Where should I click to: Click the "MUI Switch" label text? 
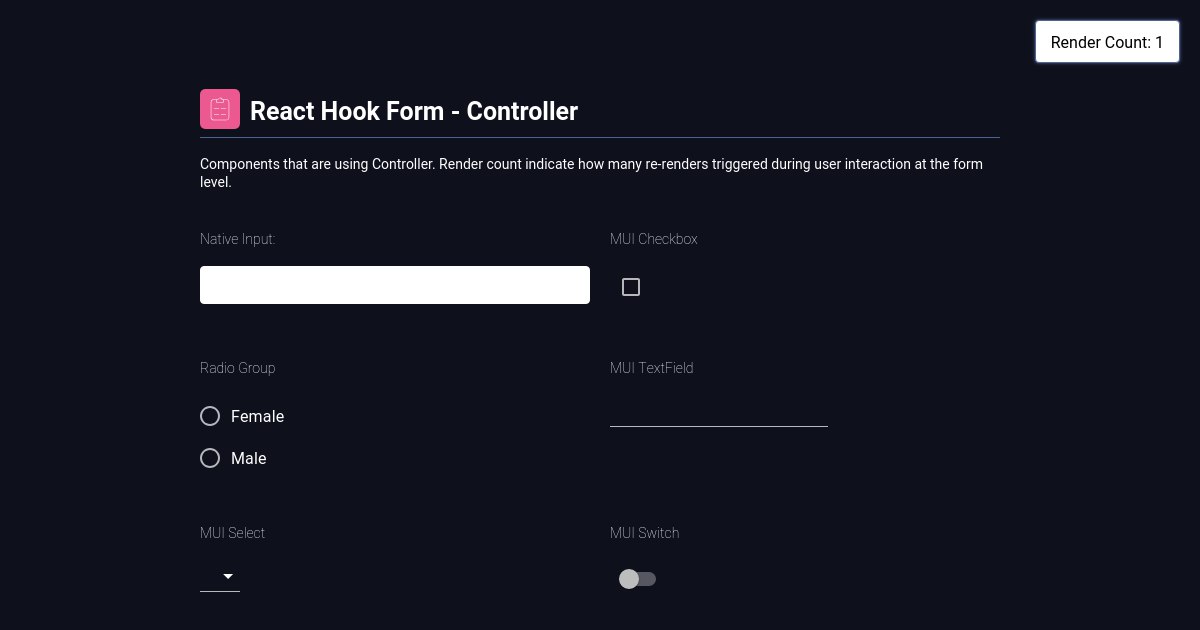coord(645,533)
